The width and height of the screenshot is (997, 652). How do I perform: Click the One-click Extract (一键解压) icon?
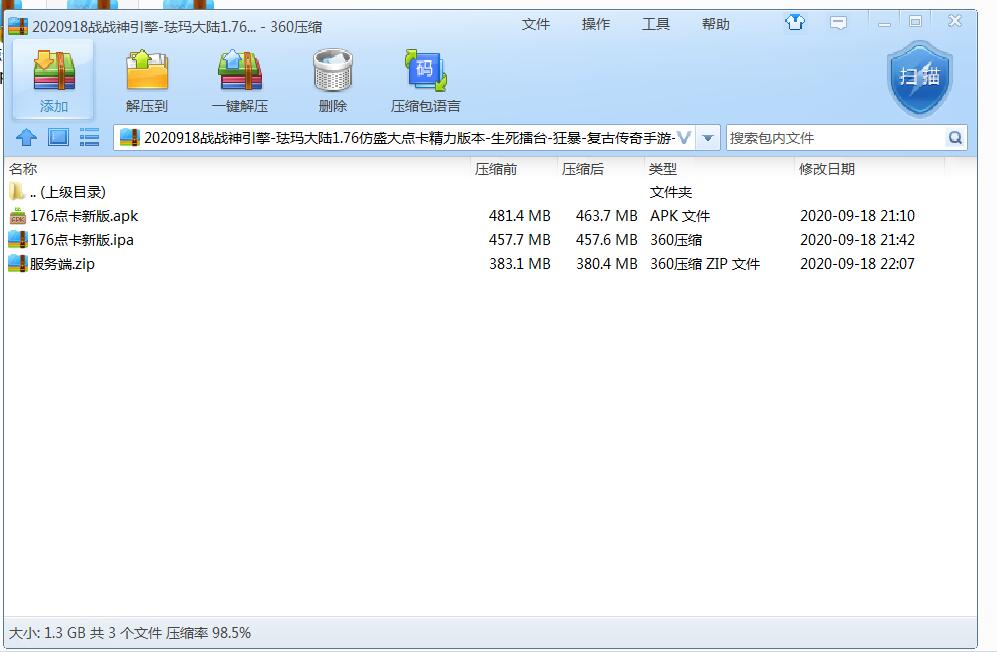coord(240,80)
